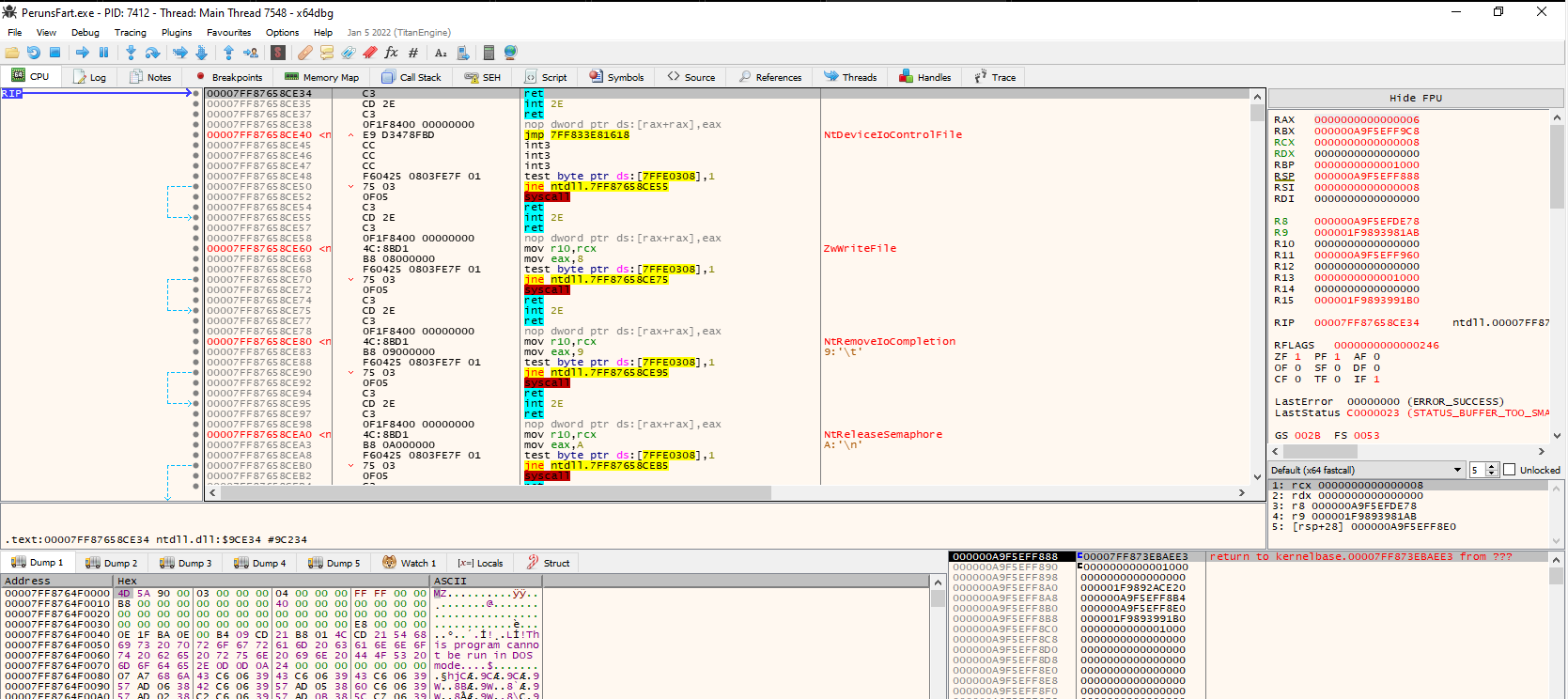The height and width of the screenshot is (699, 1568).
Task: Click the Run arrow toolbar icon
Action: pos(83,53)
